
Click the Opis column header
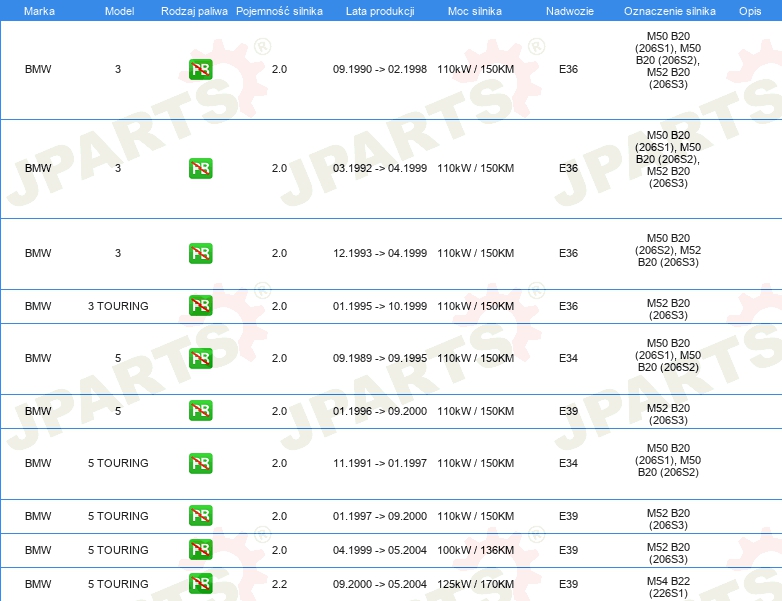pos(749,10)
